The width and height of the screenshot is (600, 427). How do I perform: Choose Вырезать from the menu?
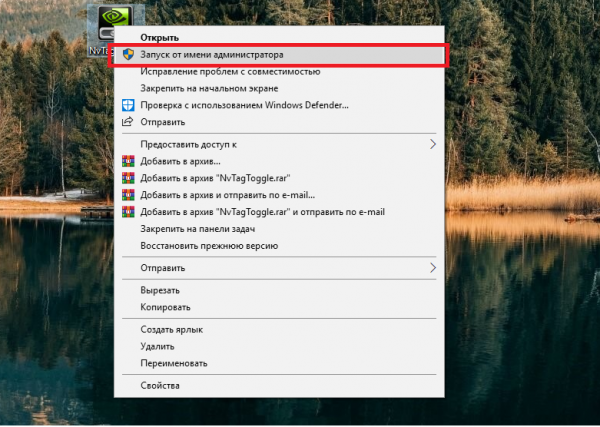[x=162, y=290]
